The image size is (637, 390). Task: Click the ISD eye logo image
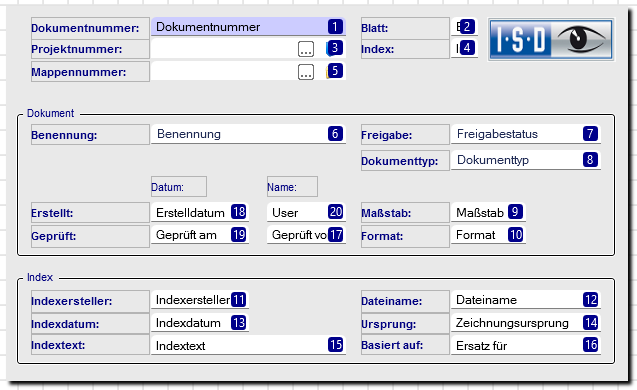(x=551, y=40)
